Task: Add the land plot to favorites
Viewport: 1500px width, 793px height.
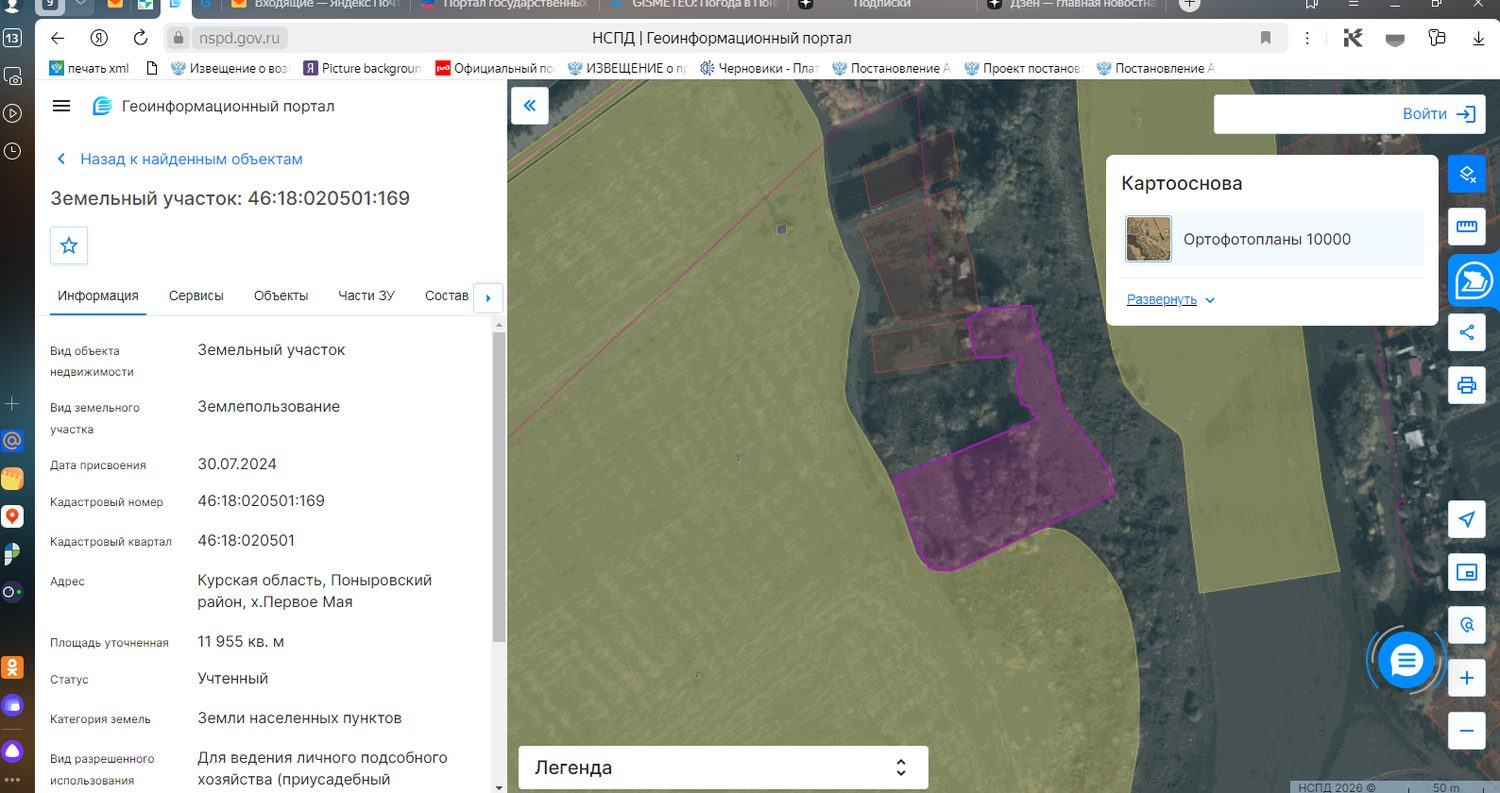Action: tap(69, 245)
